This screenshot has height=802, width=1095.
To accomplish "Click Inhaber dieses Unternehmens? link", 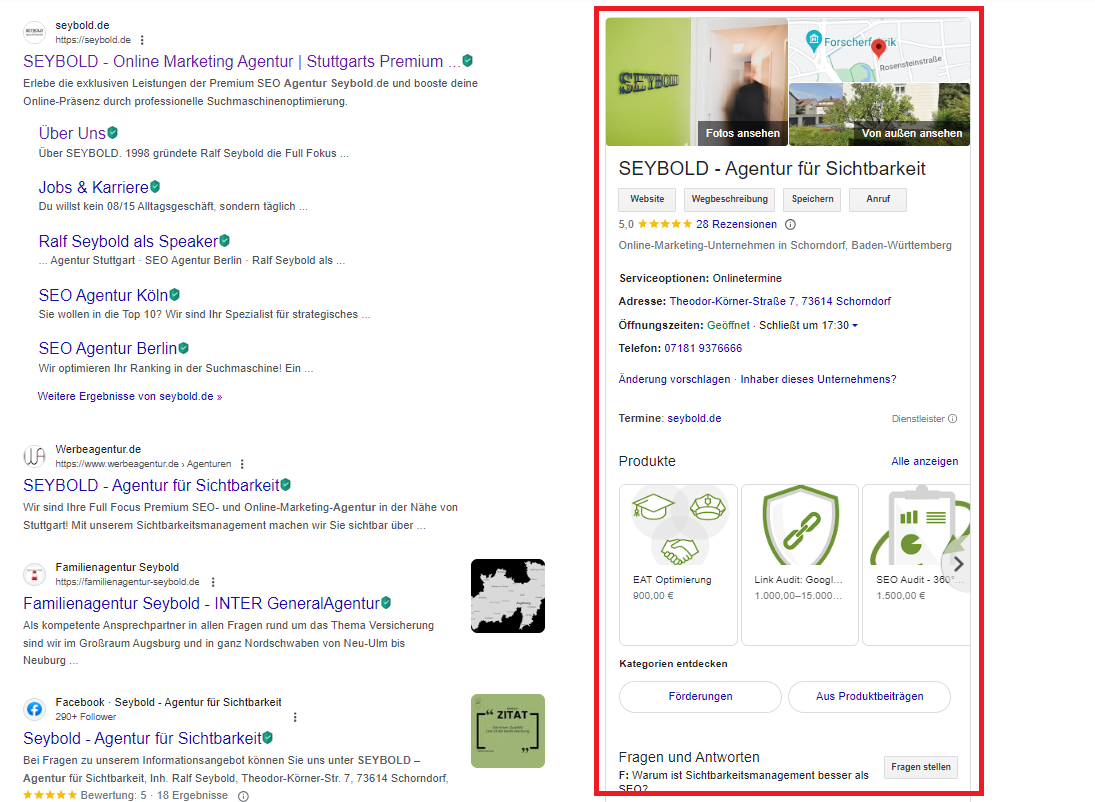I will [x=818, y=379].
